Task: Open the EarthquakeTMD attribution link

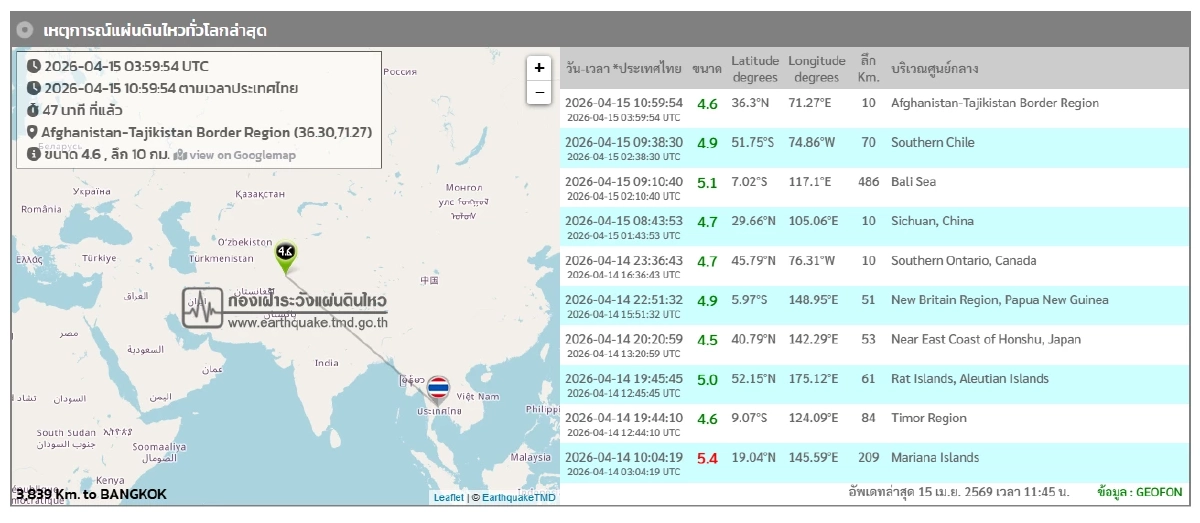Action: (x=519, y=497)
